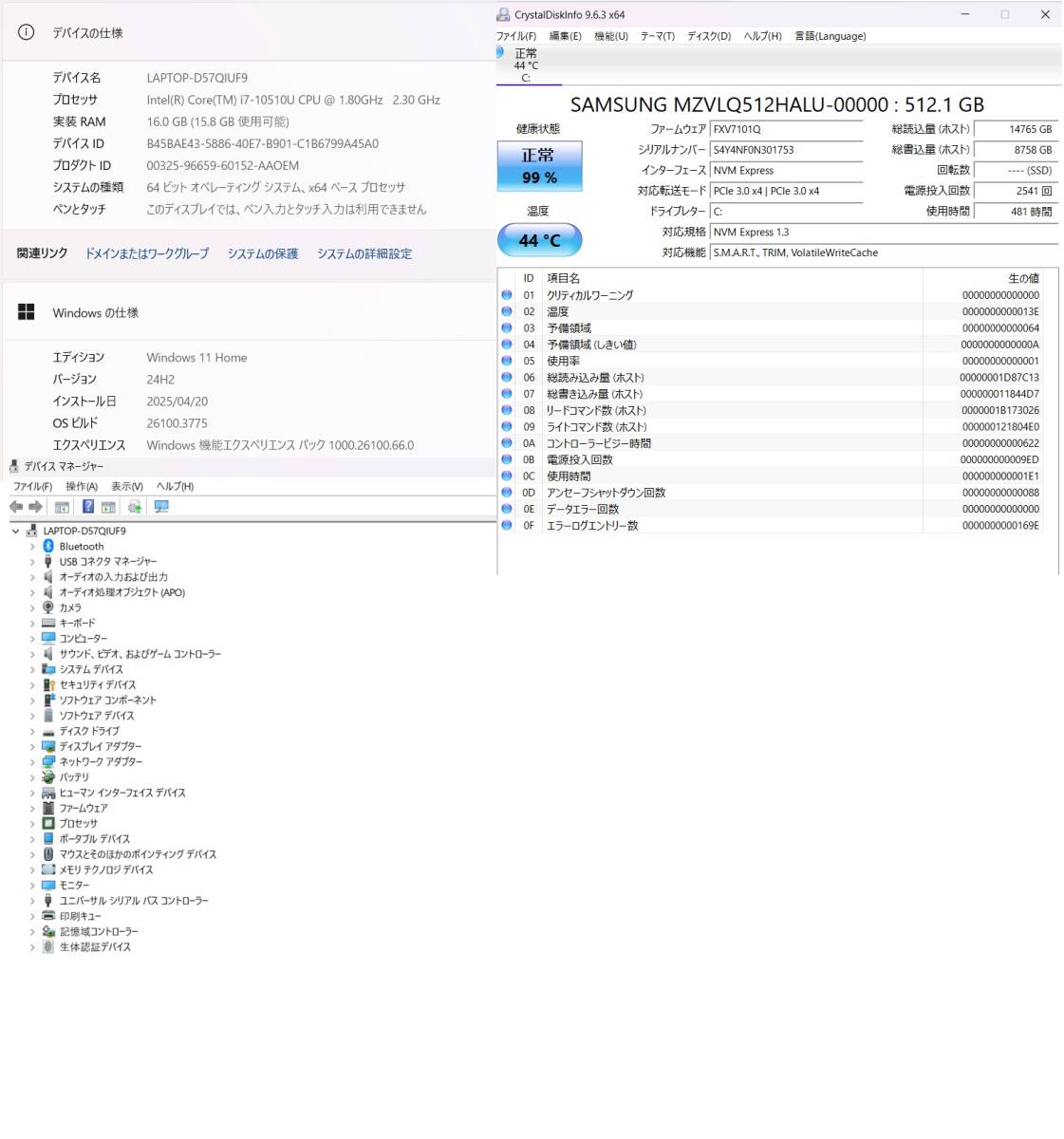Expand the ディスク ドライブ tree node

tap(32, 731)
